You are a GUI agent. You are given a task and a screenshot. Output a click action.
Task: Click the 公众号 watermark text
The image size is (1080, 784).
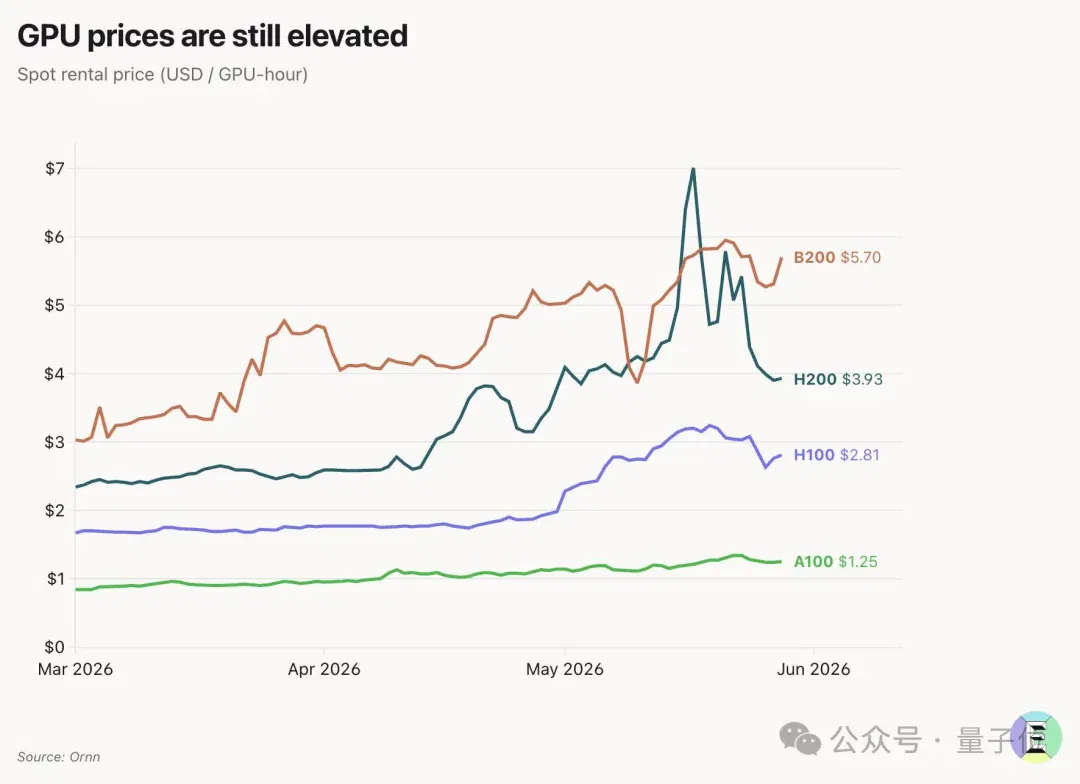(875, 740)
